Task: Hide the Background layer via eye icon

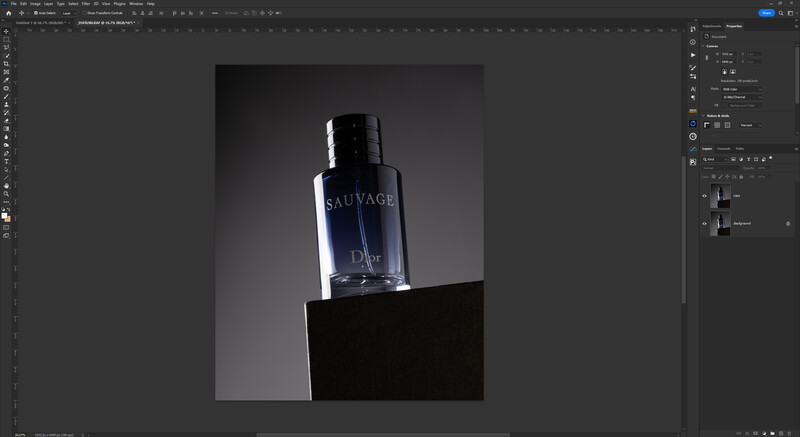Action: point(705,223)
